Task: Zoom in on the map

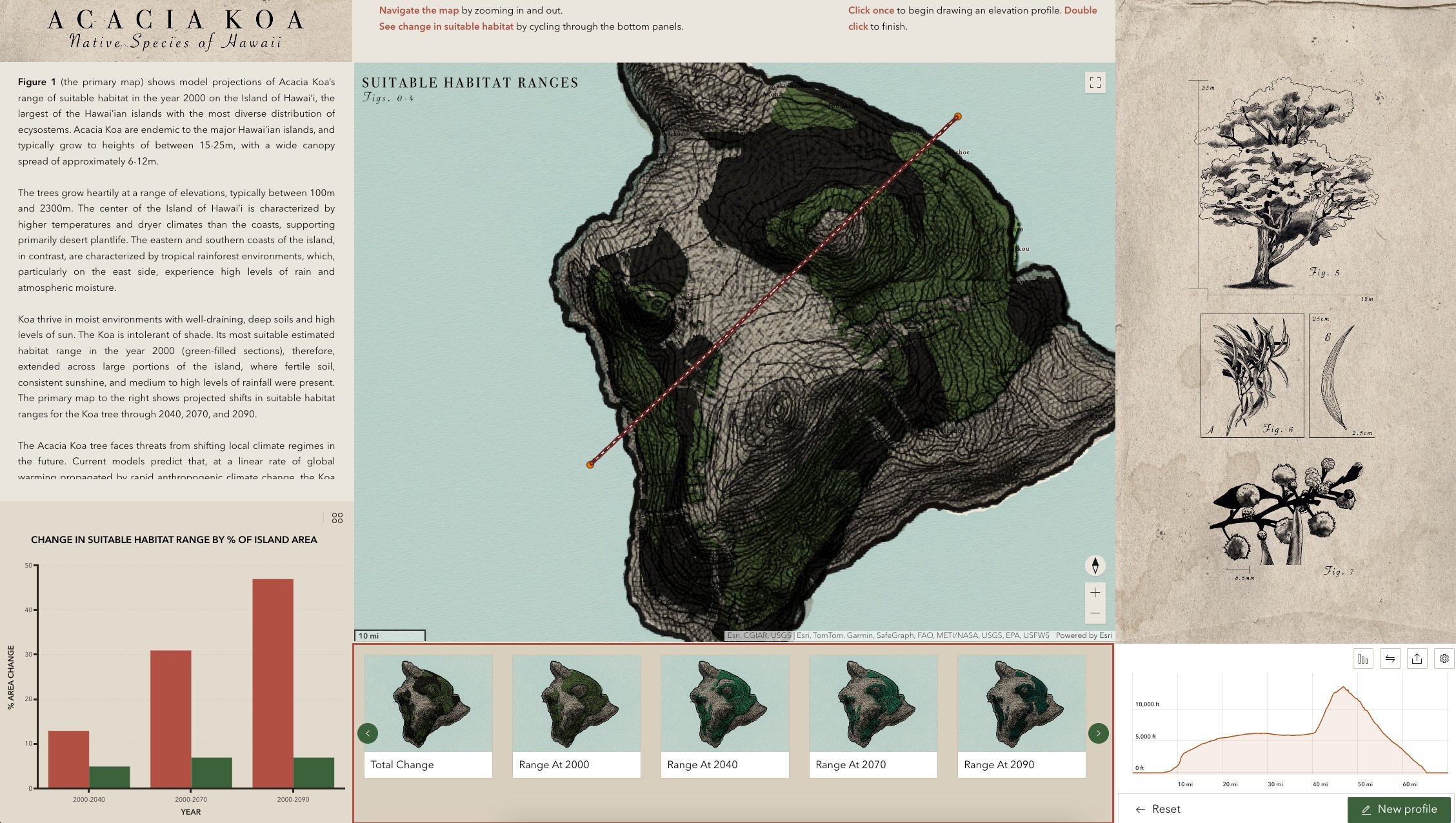Action: (x=1095, y=593)
